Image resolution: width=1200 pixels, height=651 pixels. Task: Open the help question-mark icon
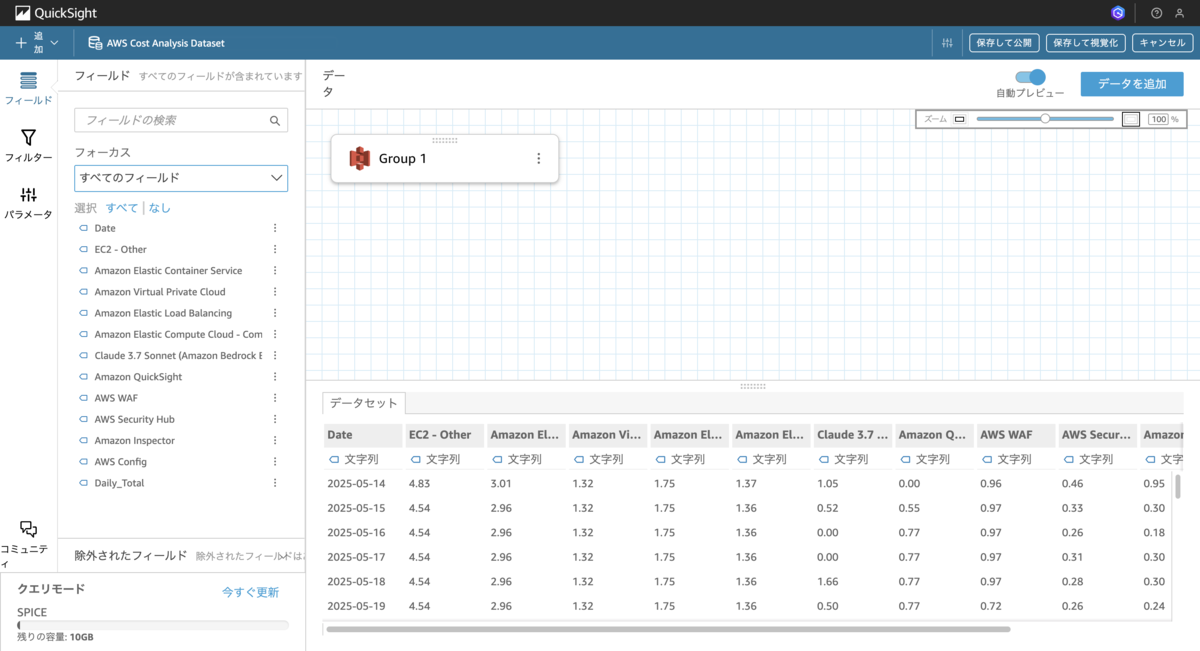[x=1157, y=13]
